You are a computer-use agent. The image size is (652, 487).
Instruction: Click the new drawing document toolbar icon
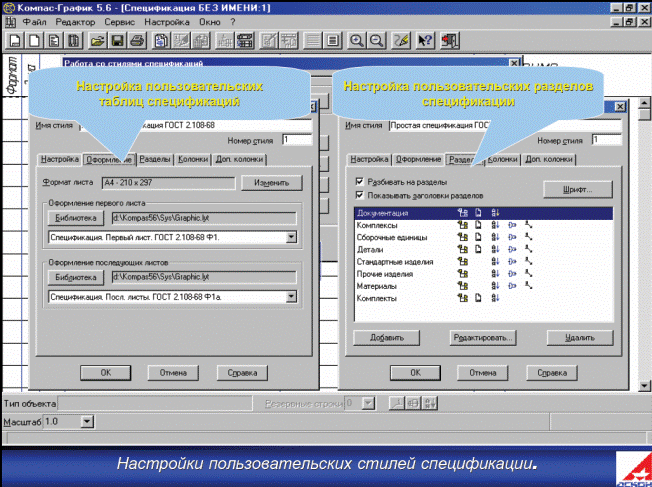point(15,41)
